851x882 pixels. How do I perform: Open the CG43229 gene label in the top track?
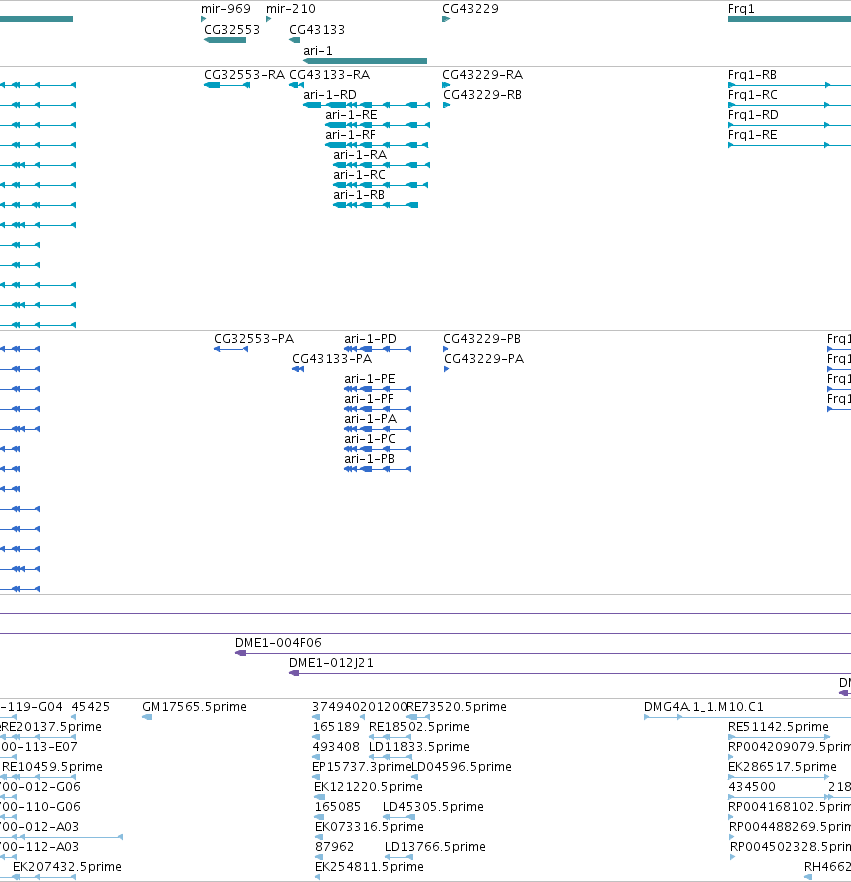click(470, 9)
